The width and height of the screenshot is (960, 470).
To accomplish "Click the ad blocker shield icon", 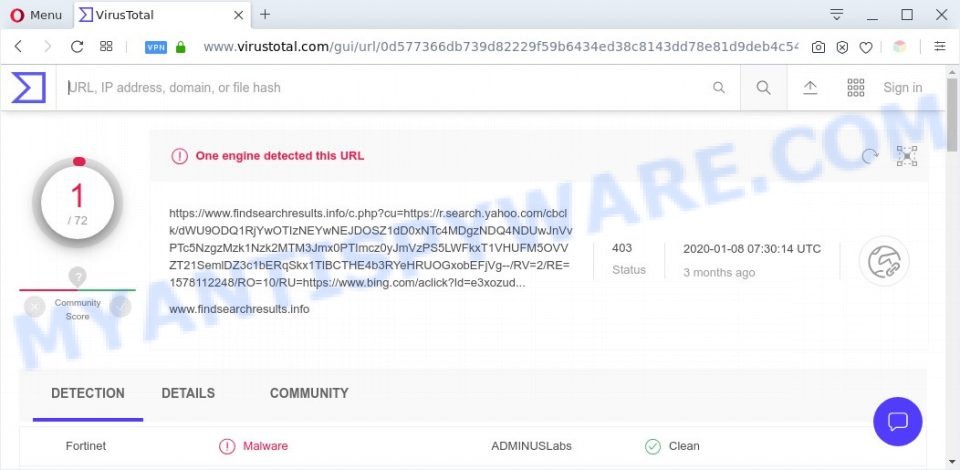I will click(842, 47).
